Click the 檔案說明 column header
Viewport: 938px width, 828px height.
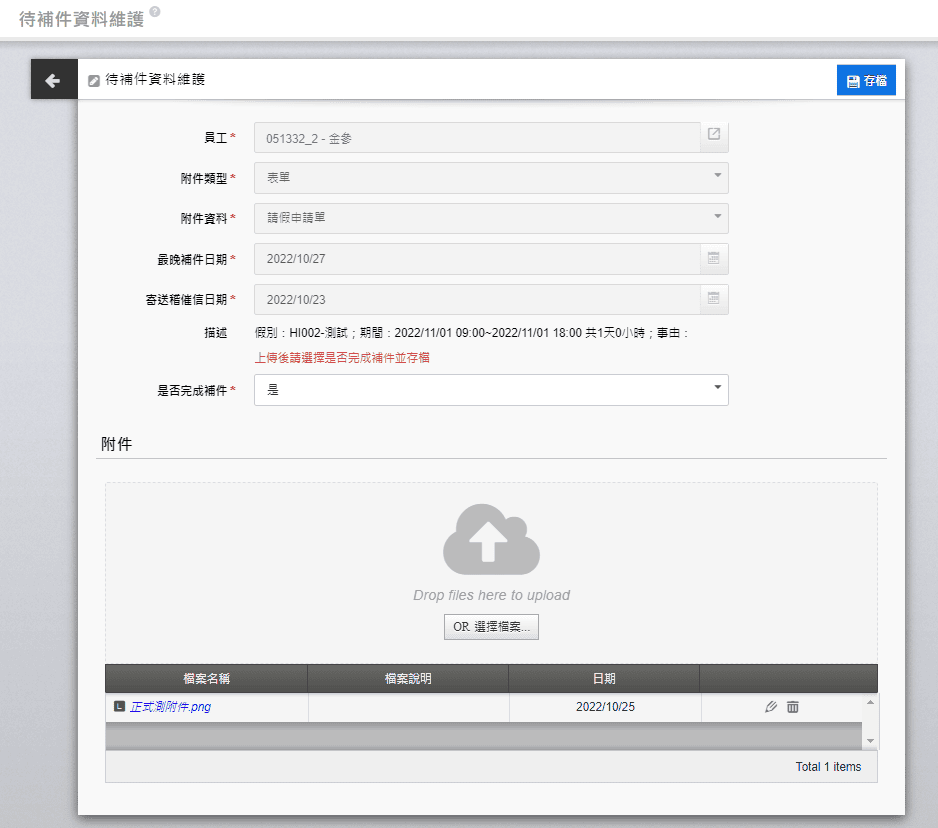point(408,678)
